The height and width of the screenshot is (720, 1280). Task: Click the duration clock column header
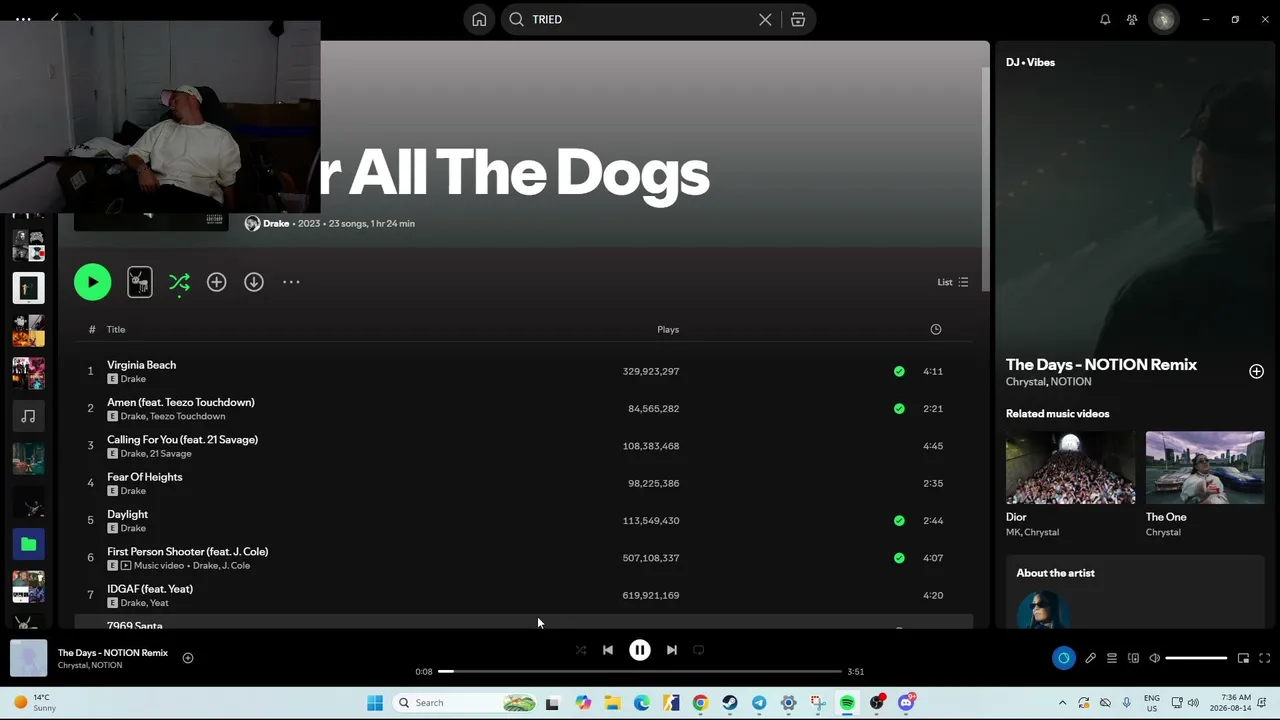(936, 329)
